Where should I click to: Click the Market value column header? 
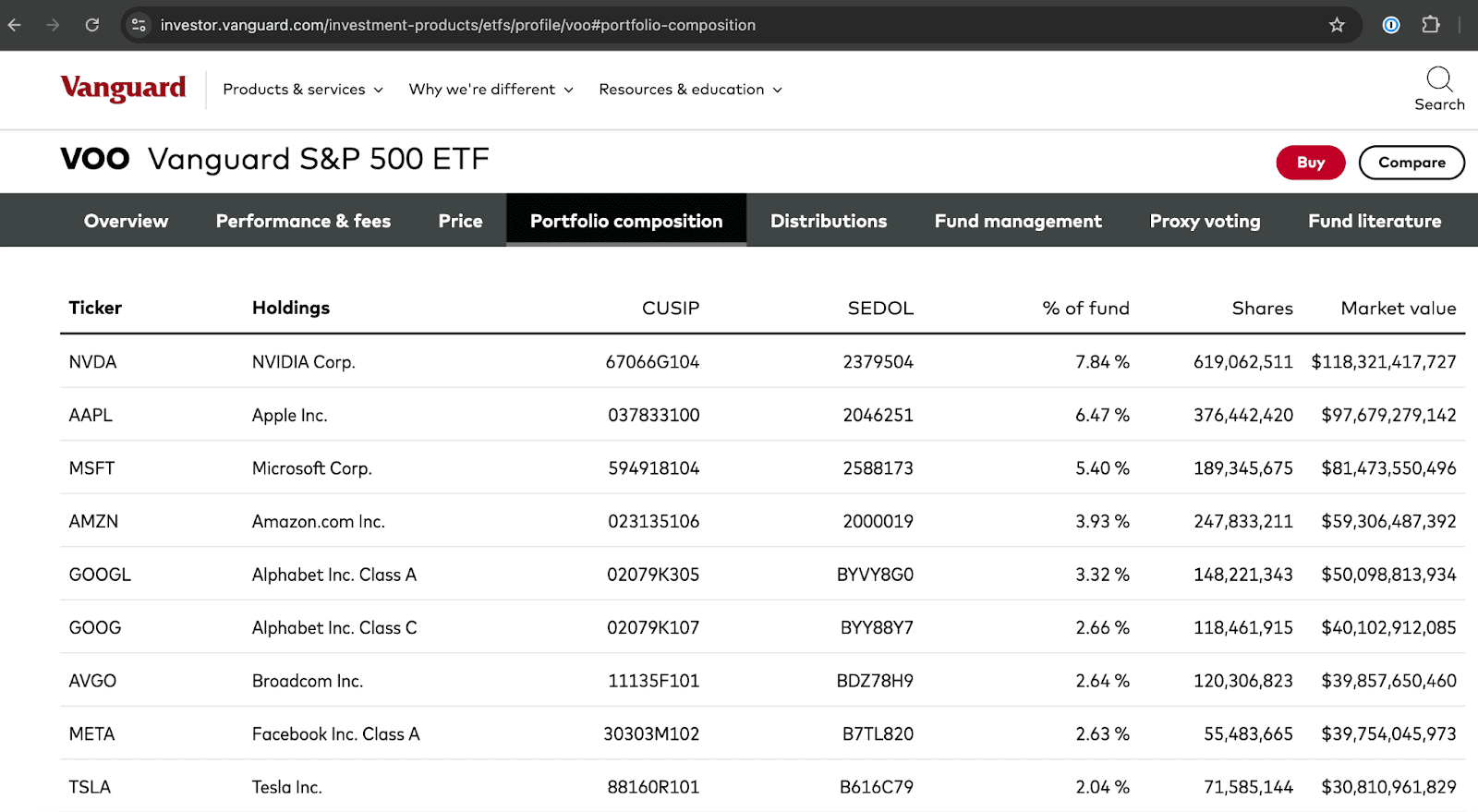1399,308
